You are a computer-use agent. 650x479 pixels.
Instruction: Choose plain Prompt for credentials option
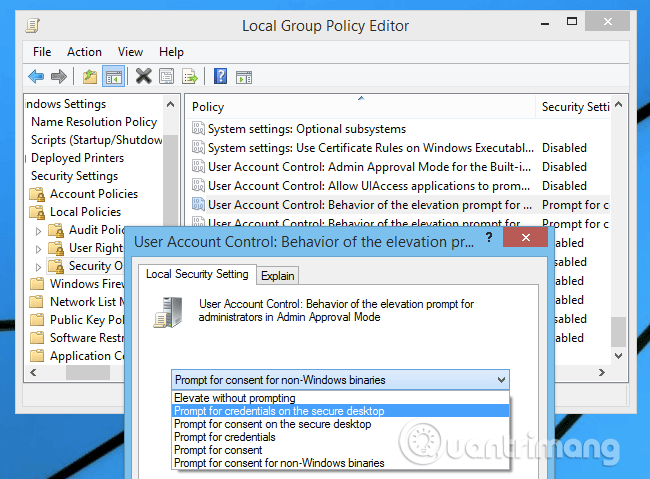click(x=340, y=437)
